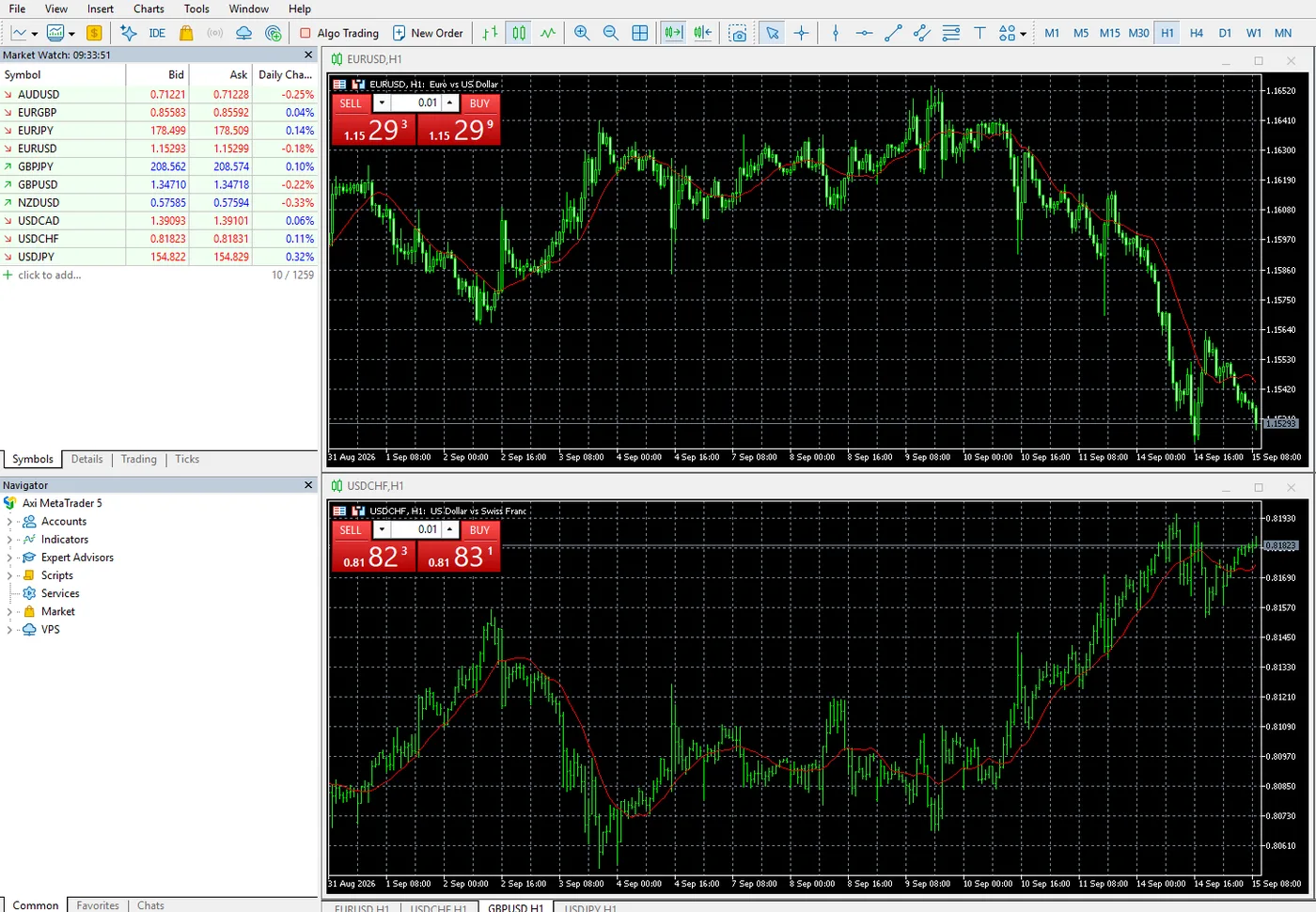This screenshot has height=912, width=1316.
Task: Select the Fibonacci retracement tool
Action: point(951,33)
